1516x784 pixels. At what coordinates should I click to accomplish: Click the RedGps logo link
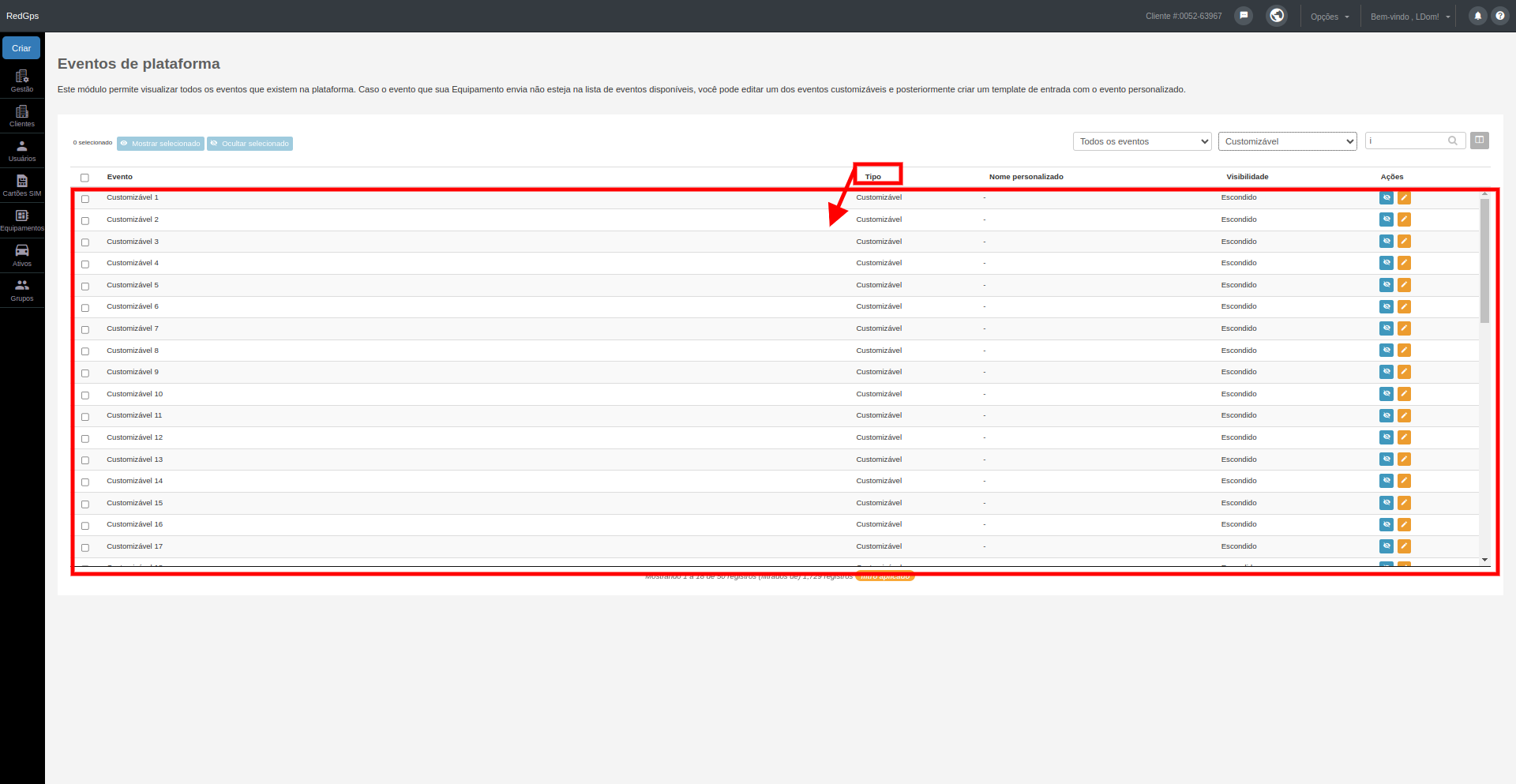coord(22,16)
